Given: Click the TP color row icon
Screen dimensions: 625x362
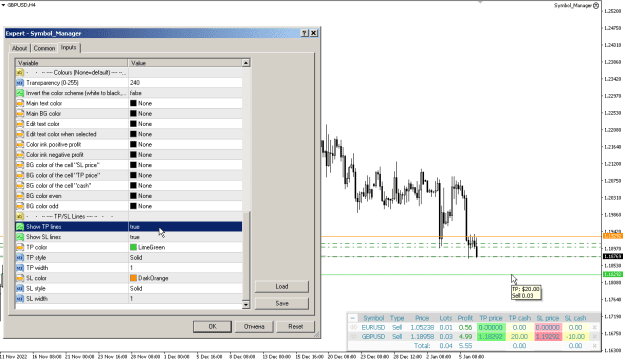Looking at the screenshot, I should [x=20, y=247].
